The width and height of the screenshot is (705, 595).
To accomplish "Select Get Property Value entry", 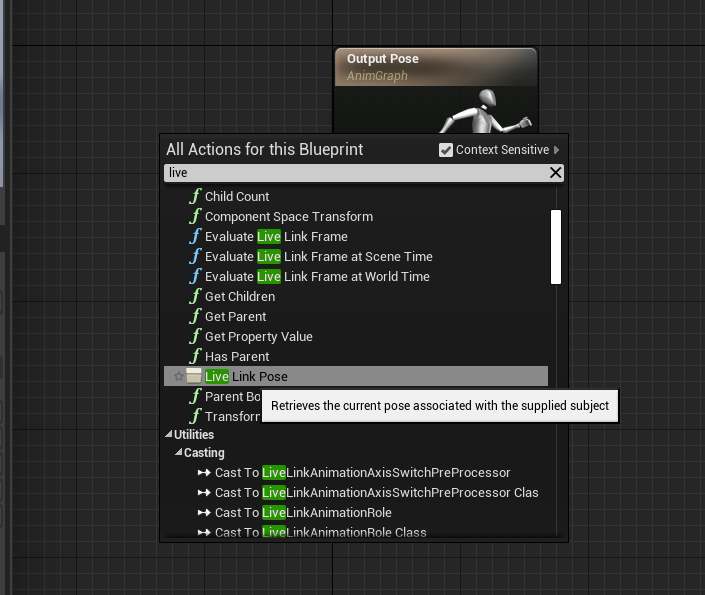I will tap(259, 337).
